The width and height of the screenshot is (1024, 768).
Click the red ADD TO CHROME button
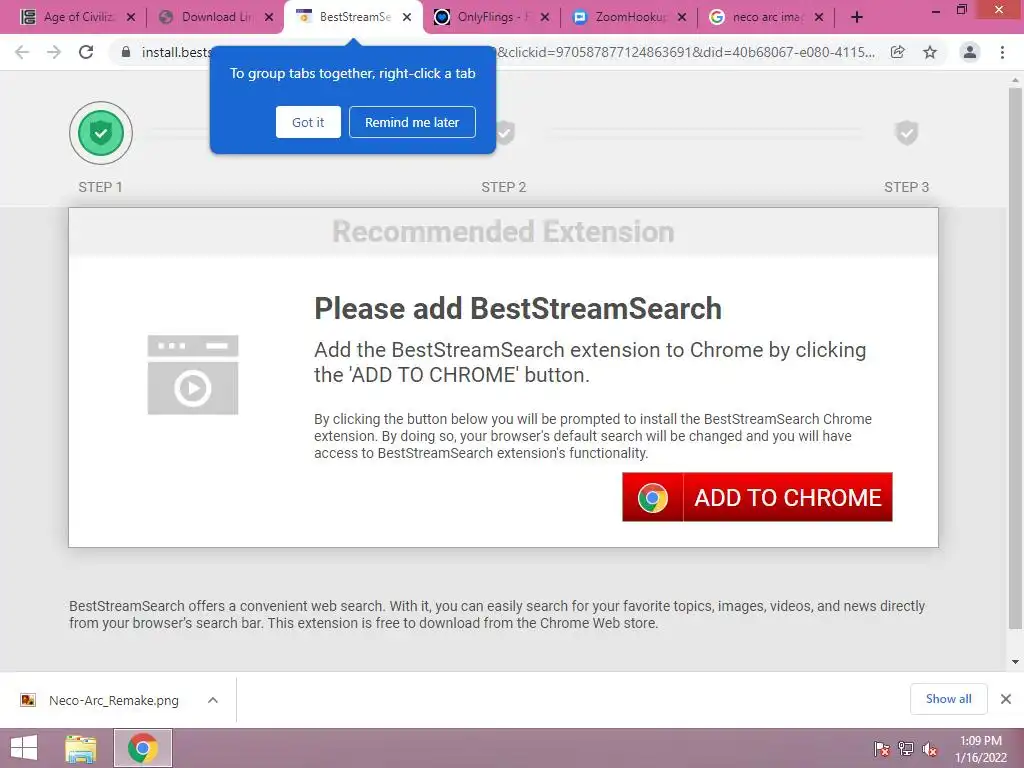[x=757, y=497]
